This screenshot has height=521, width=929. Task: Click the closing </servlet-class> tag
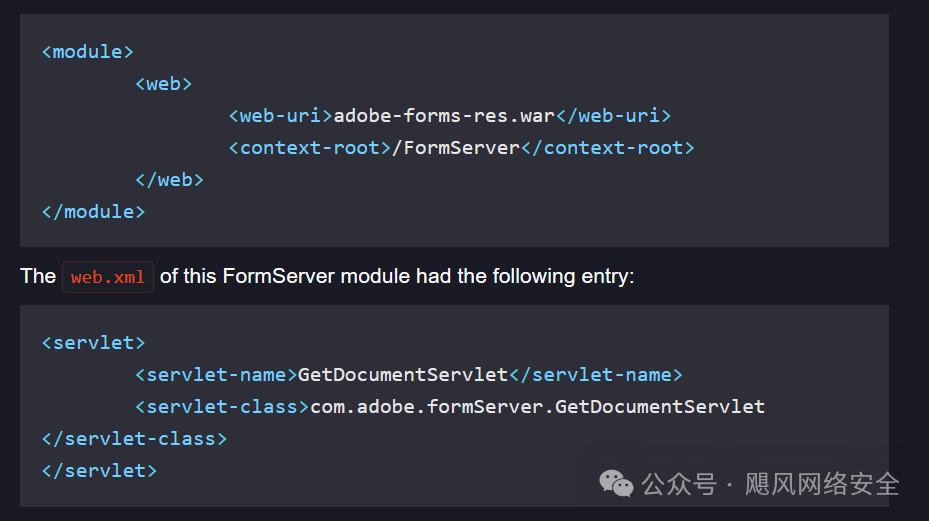[134, 439]
